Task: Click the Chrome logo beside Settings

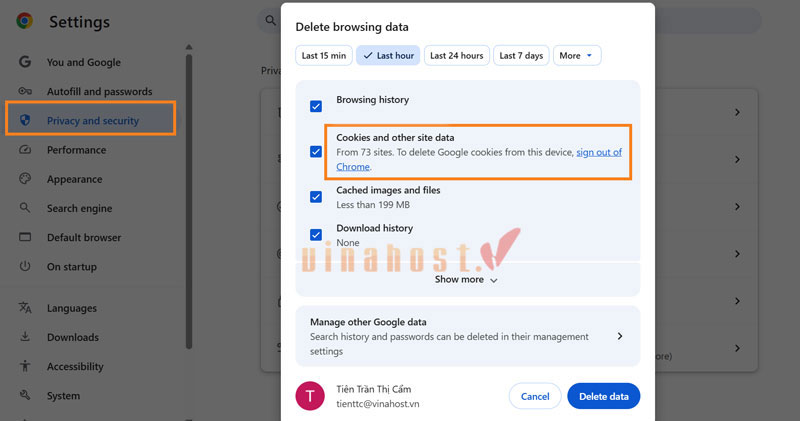Action: [x=24, y=21]
